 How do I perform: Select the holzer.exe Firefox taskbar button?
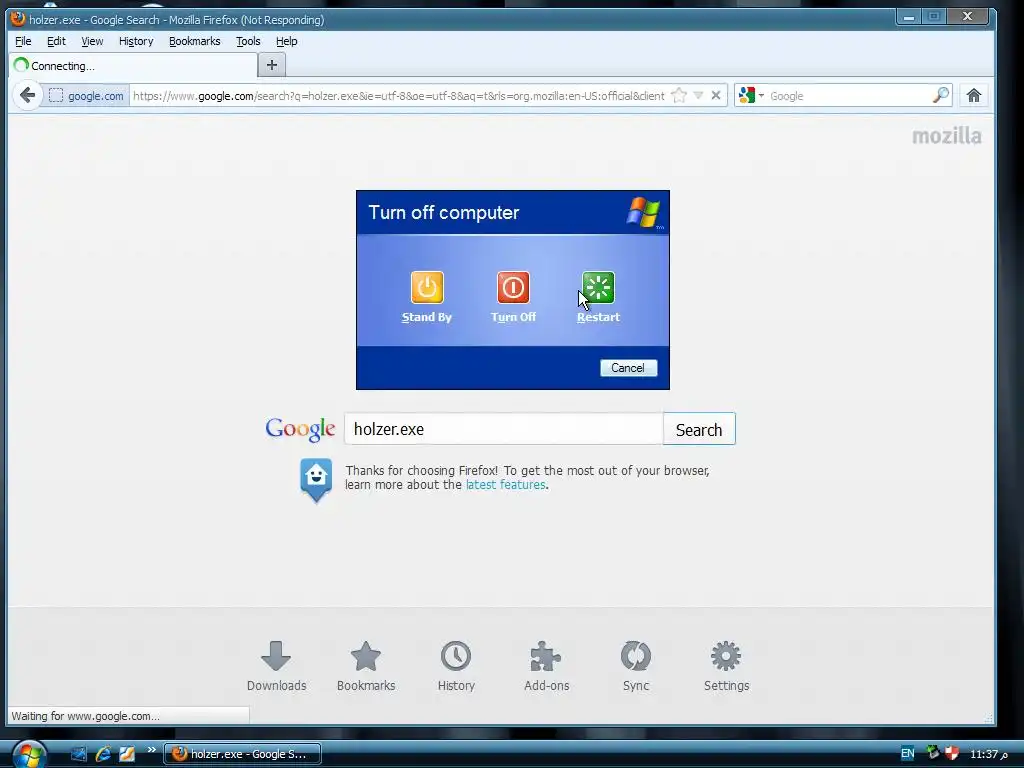point(242,754)
